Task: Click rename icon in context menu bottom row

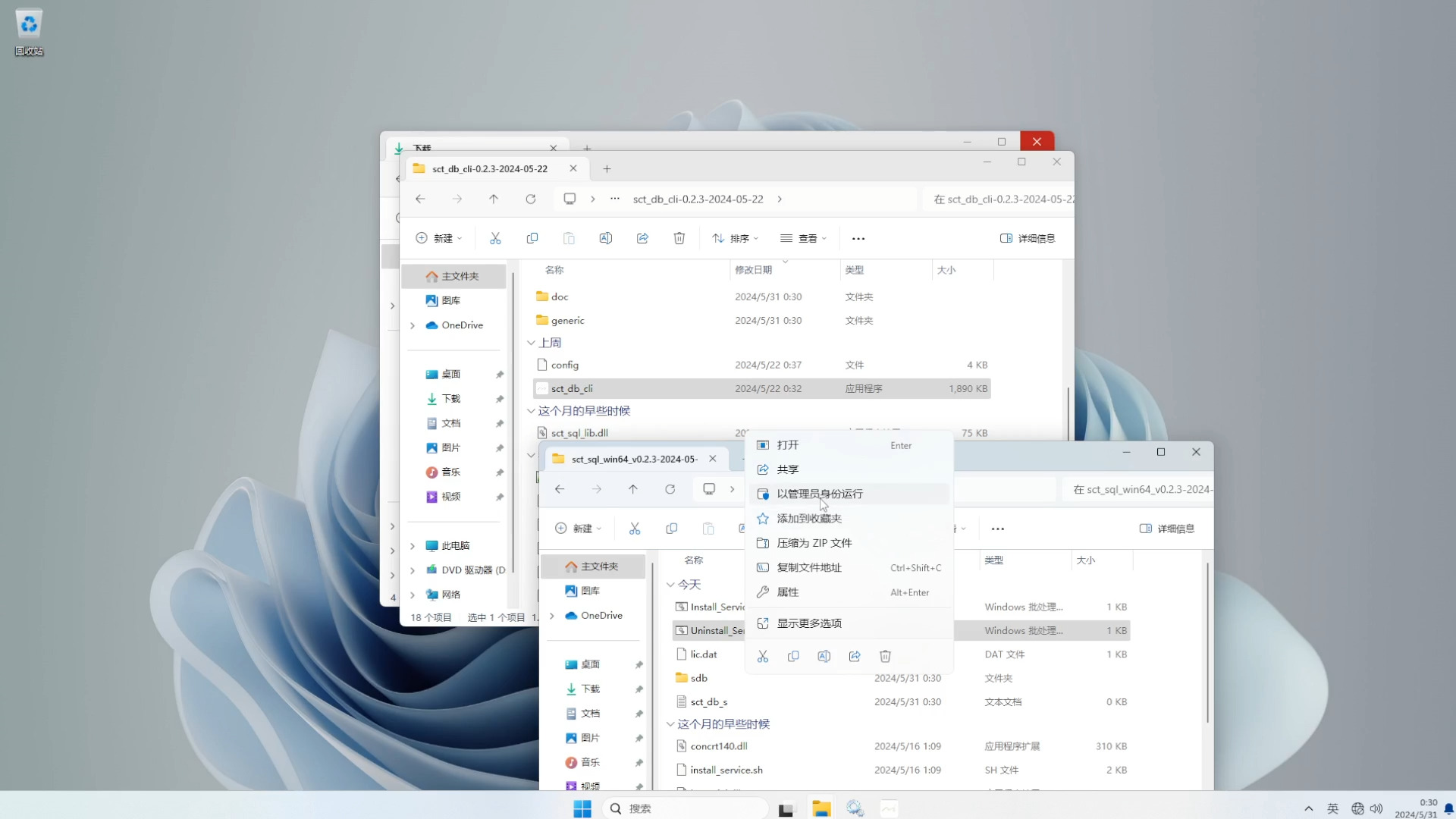Action: click(824, 657)
